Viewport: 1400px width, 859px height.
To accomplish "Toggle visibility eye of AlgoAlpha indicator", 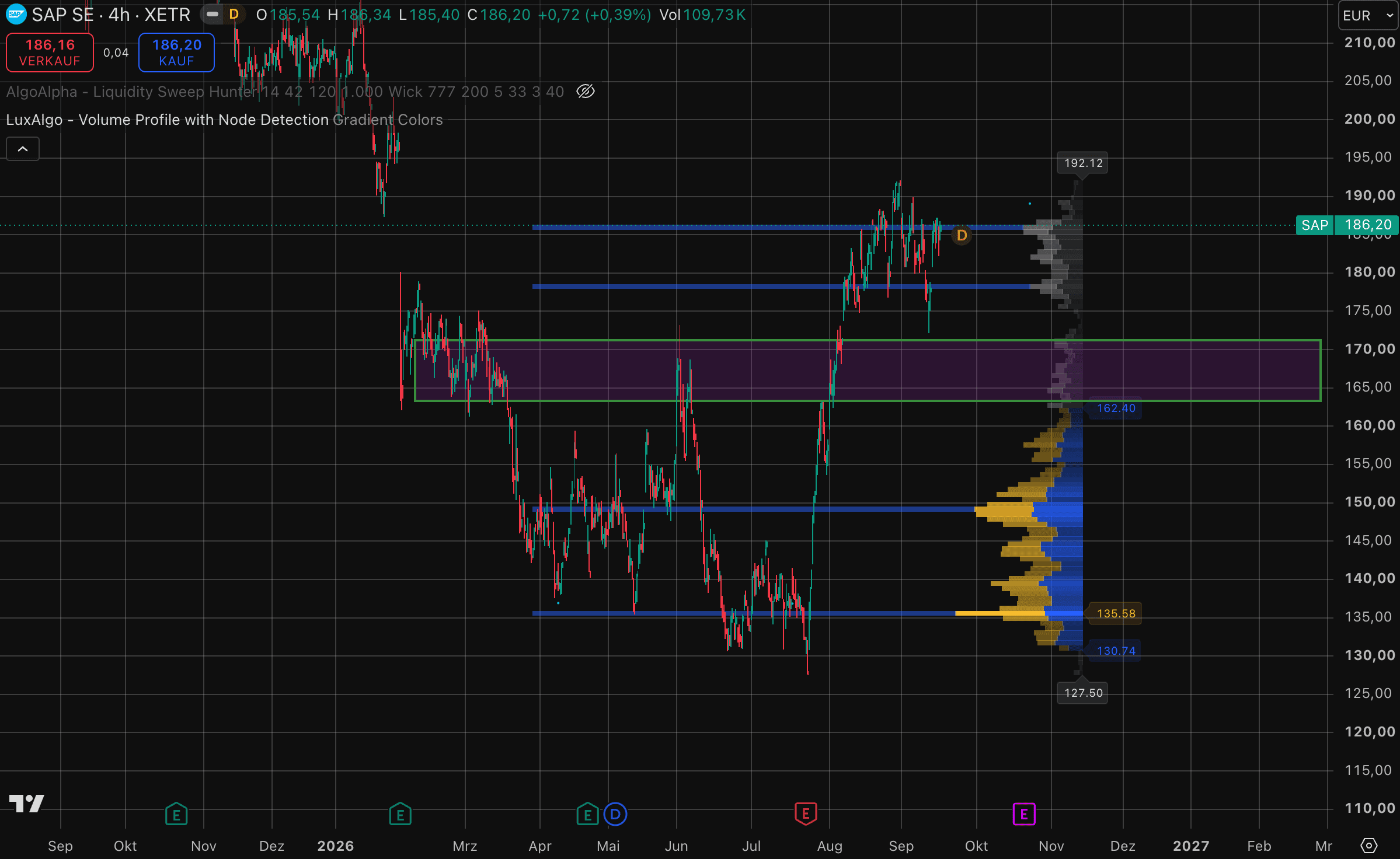I will tap(585, 92).
